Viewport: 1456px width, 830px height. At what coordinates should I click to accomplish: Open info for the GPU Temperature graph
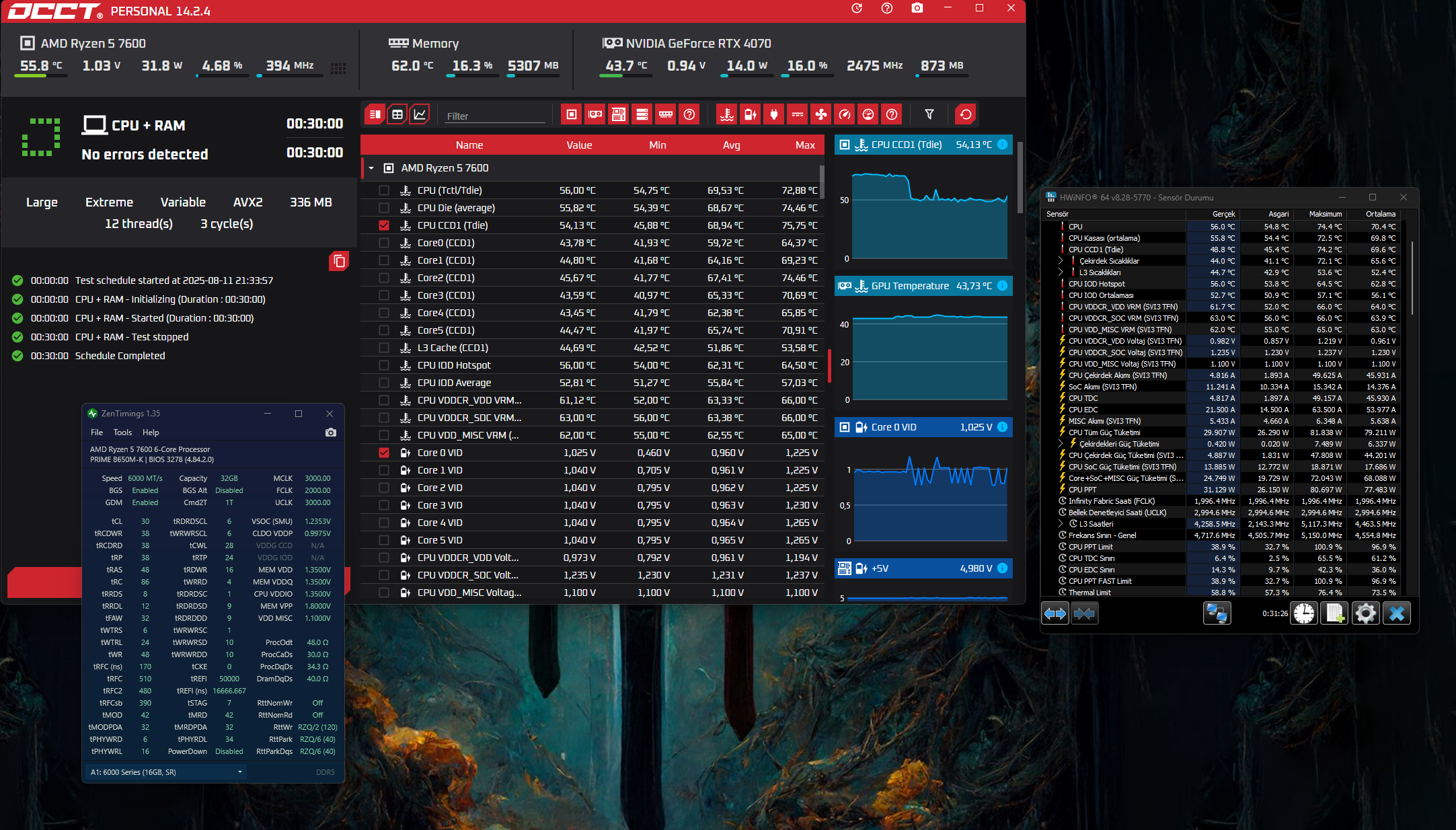point(1002,286)
